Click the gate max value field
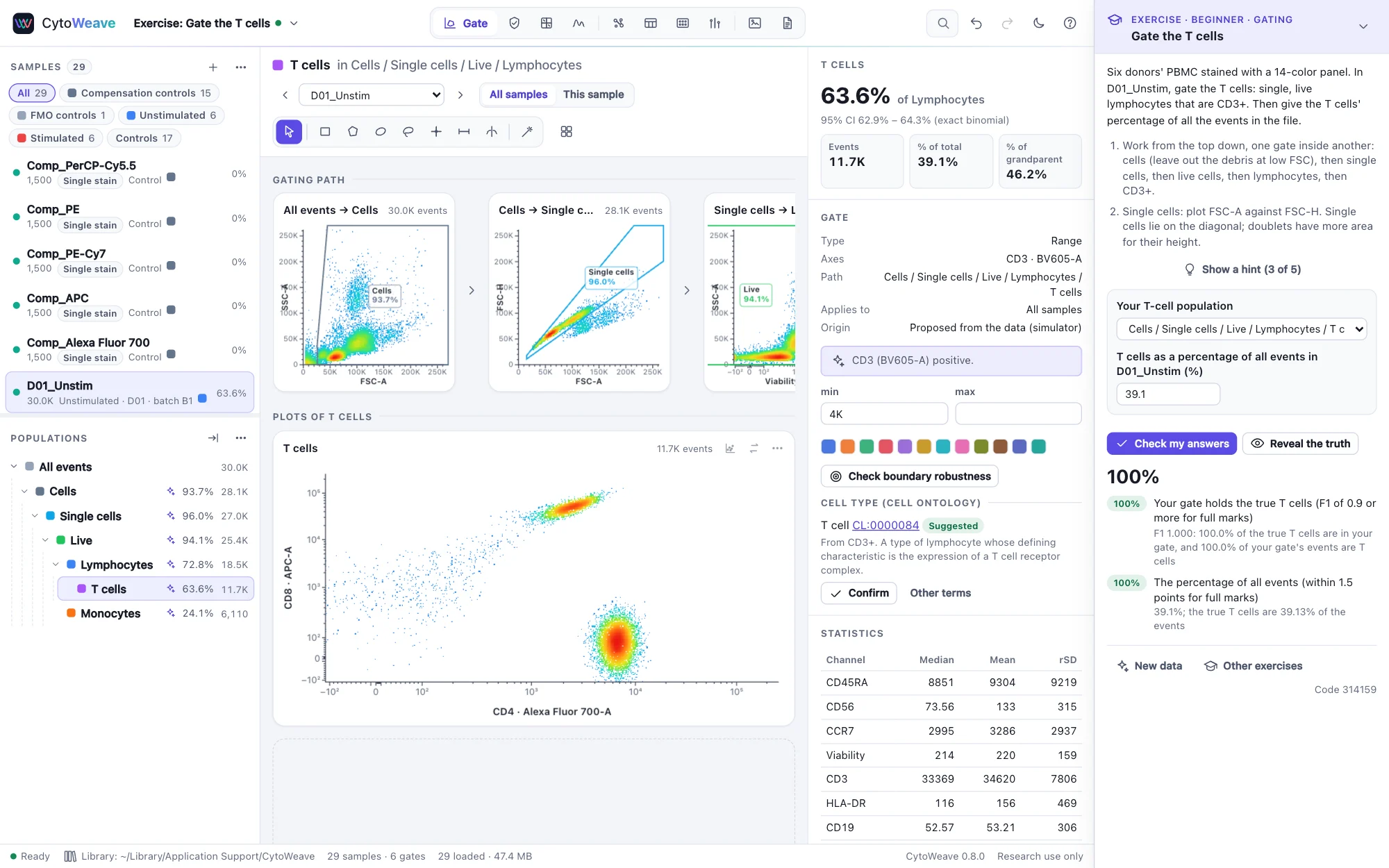Screen dimensions: 1389x868 1018,414
